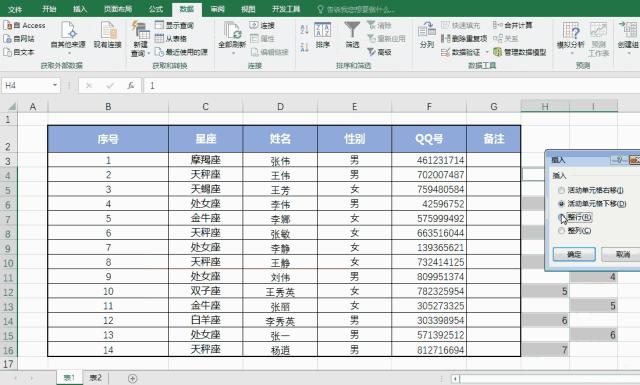Click 关系 relationships
The height and width of the screenshot is (385, 640).
pos(506,39)
